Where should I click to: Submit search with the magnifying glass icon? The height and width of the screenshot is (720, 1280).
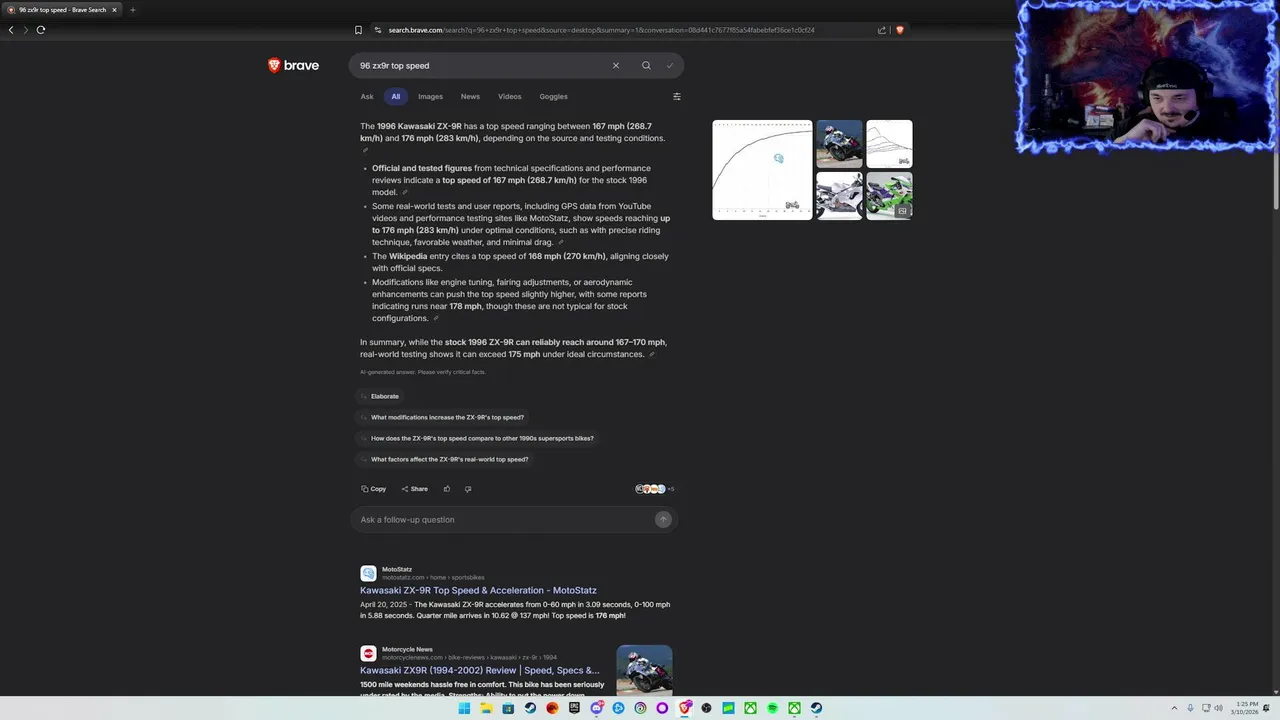click(646, 66)
